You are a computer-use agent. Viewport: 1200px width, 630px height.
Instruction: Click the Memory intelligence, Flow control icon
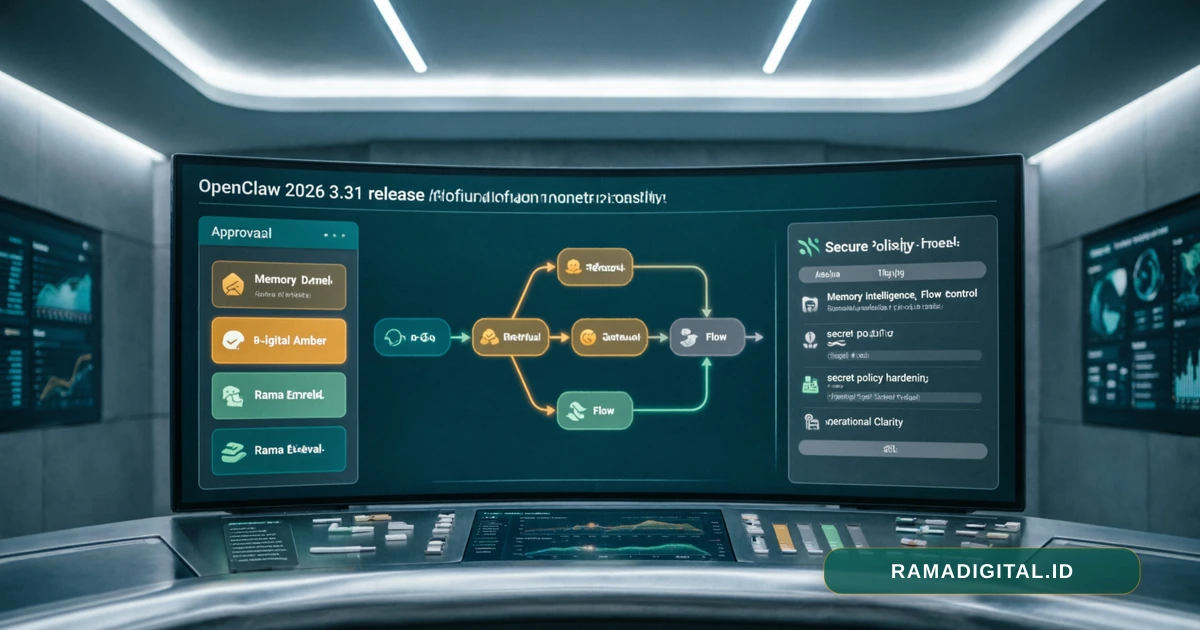tap(810, 301)
